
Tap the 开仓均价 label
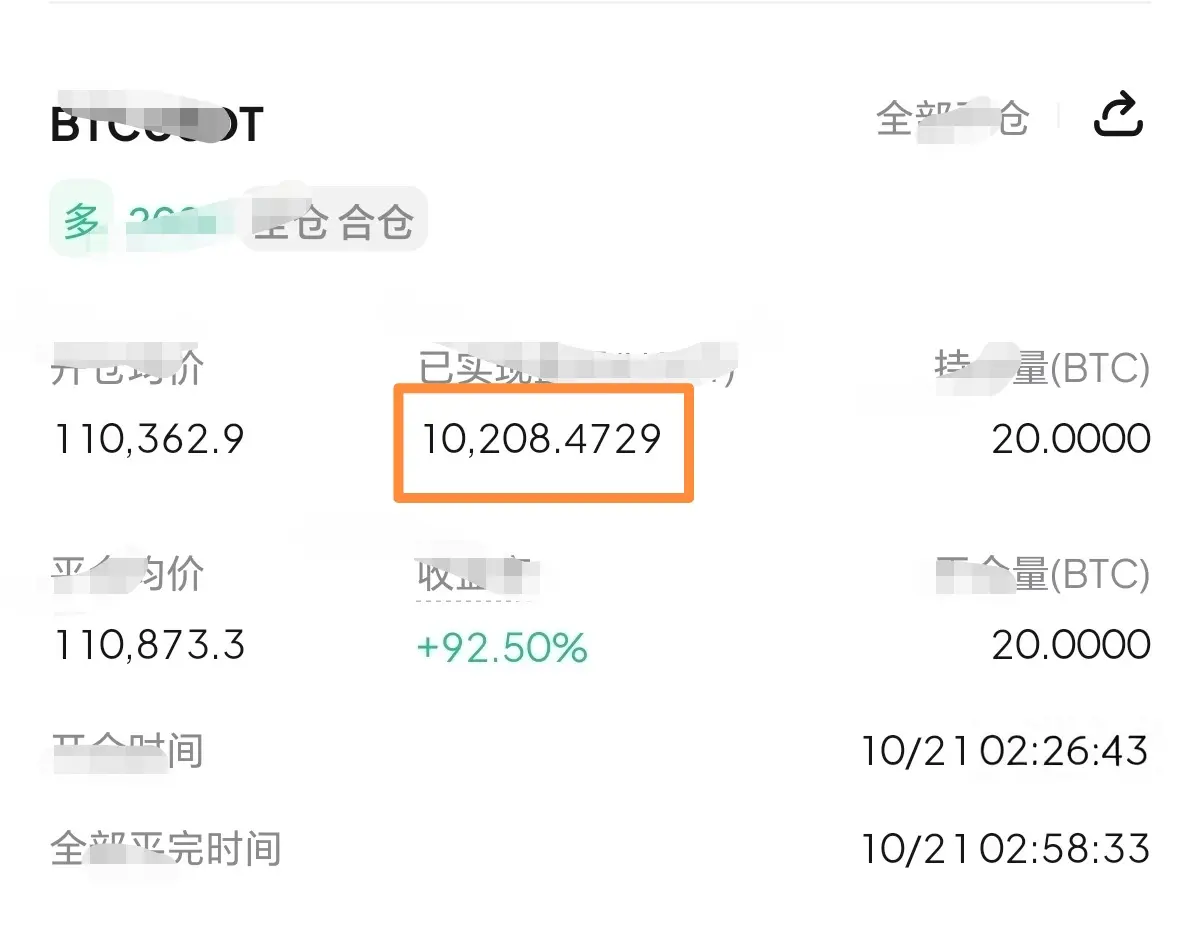click(127, 369)
